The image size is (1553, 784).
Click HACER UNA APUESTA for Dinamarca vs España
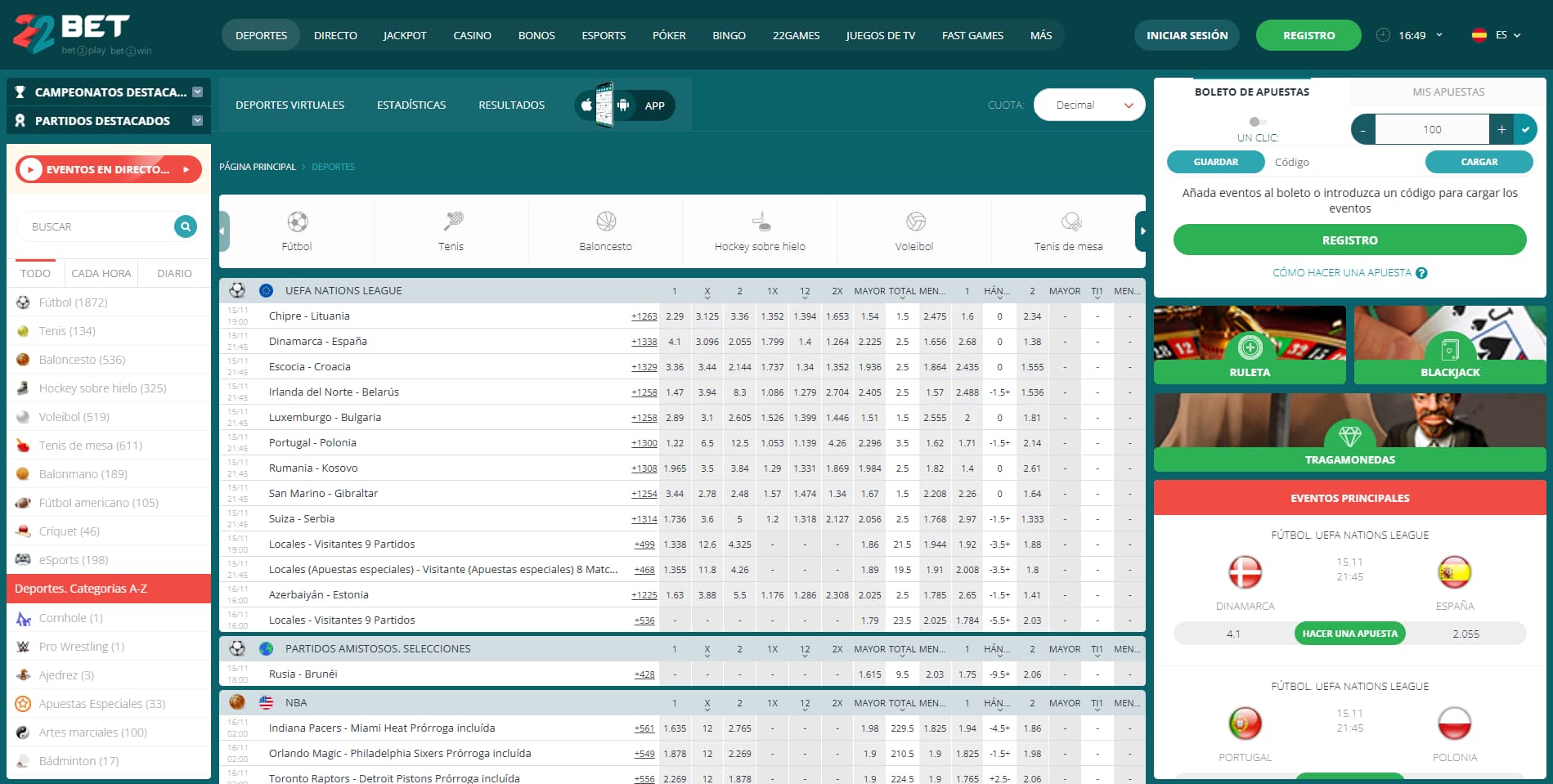(x=1349, y=633)
